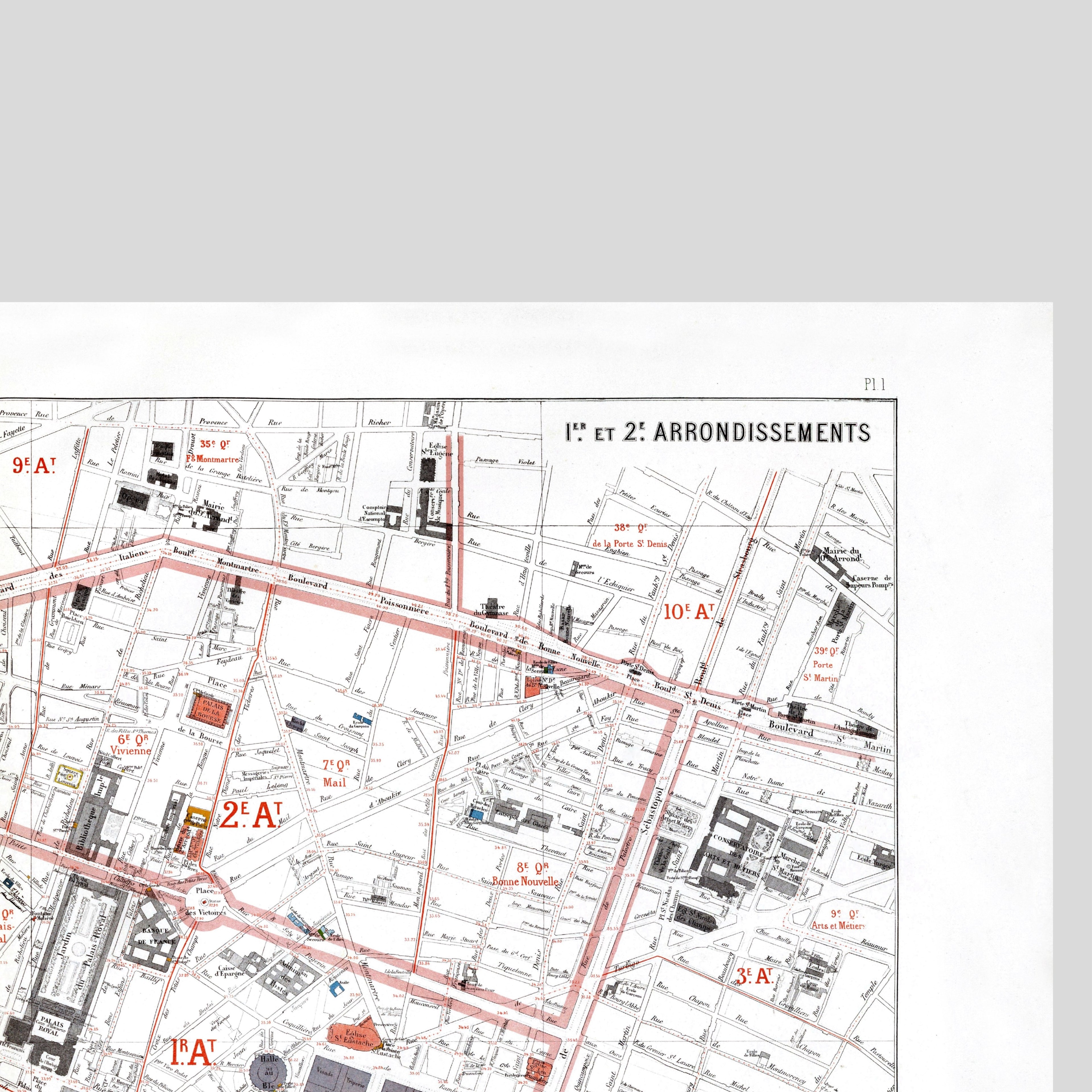Click the red '9E QR Arts et Métiers' label
Viewport: 1092px width, 1092px height.
click(839, 920)
